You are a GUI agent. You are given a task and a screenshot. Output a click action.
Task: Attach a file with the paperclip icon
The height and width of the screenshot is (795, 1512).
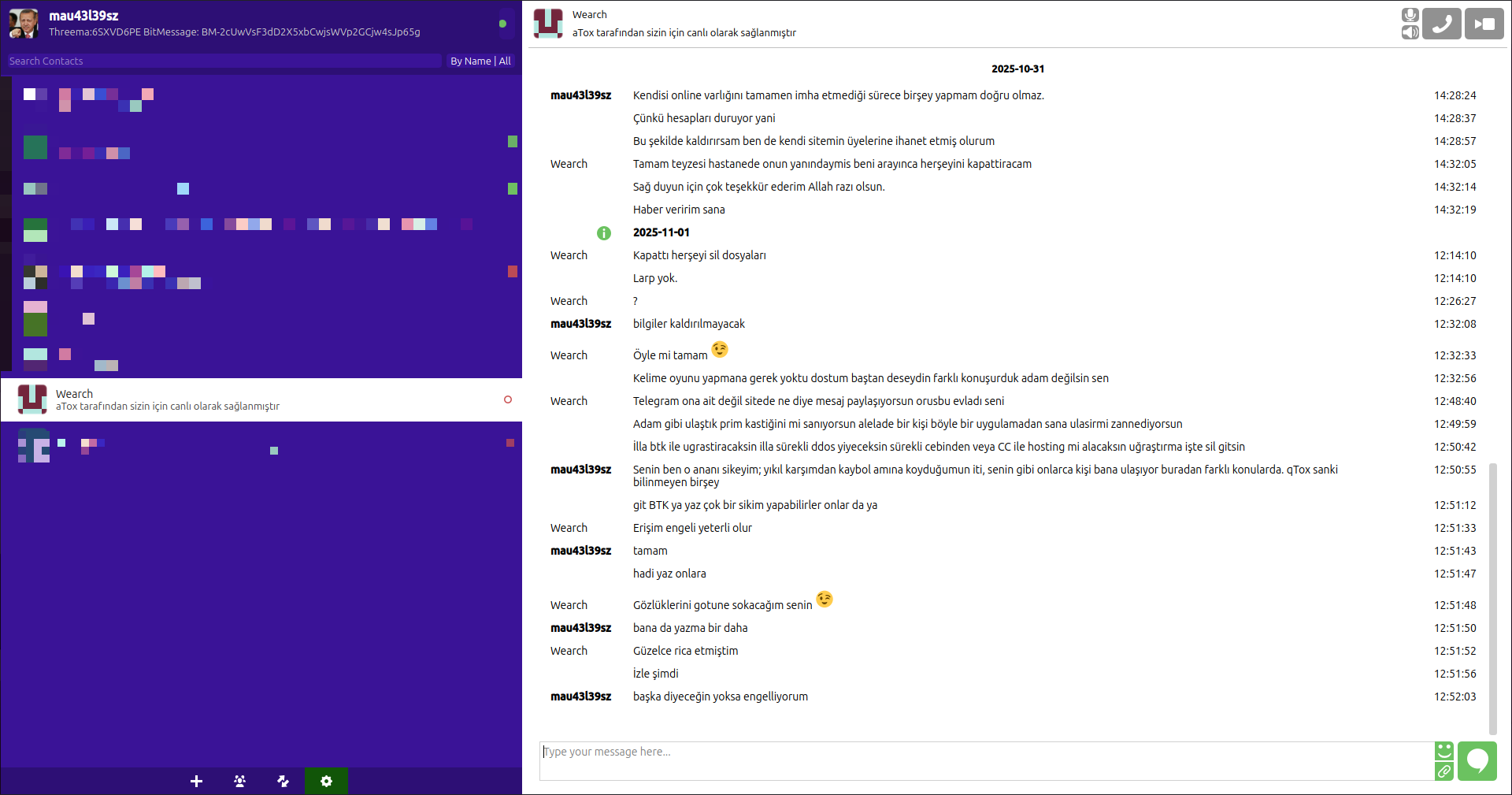pos(1443,771)
